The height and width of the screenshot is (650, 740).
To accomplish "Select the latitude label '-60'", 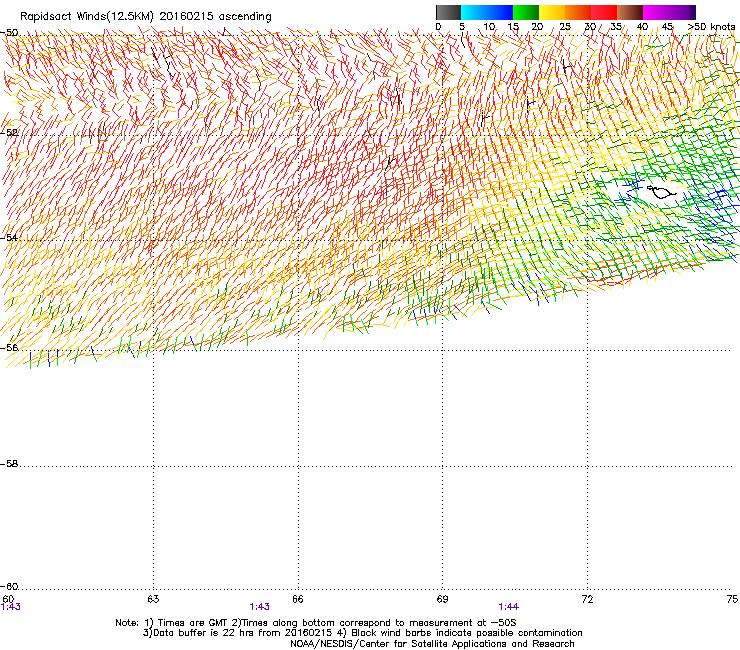I will coord(9,587).
